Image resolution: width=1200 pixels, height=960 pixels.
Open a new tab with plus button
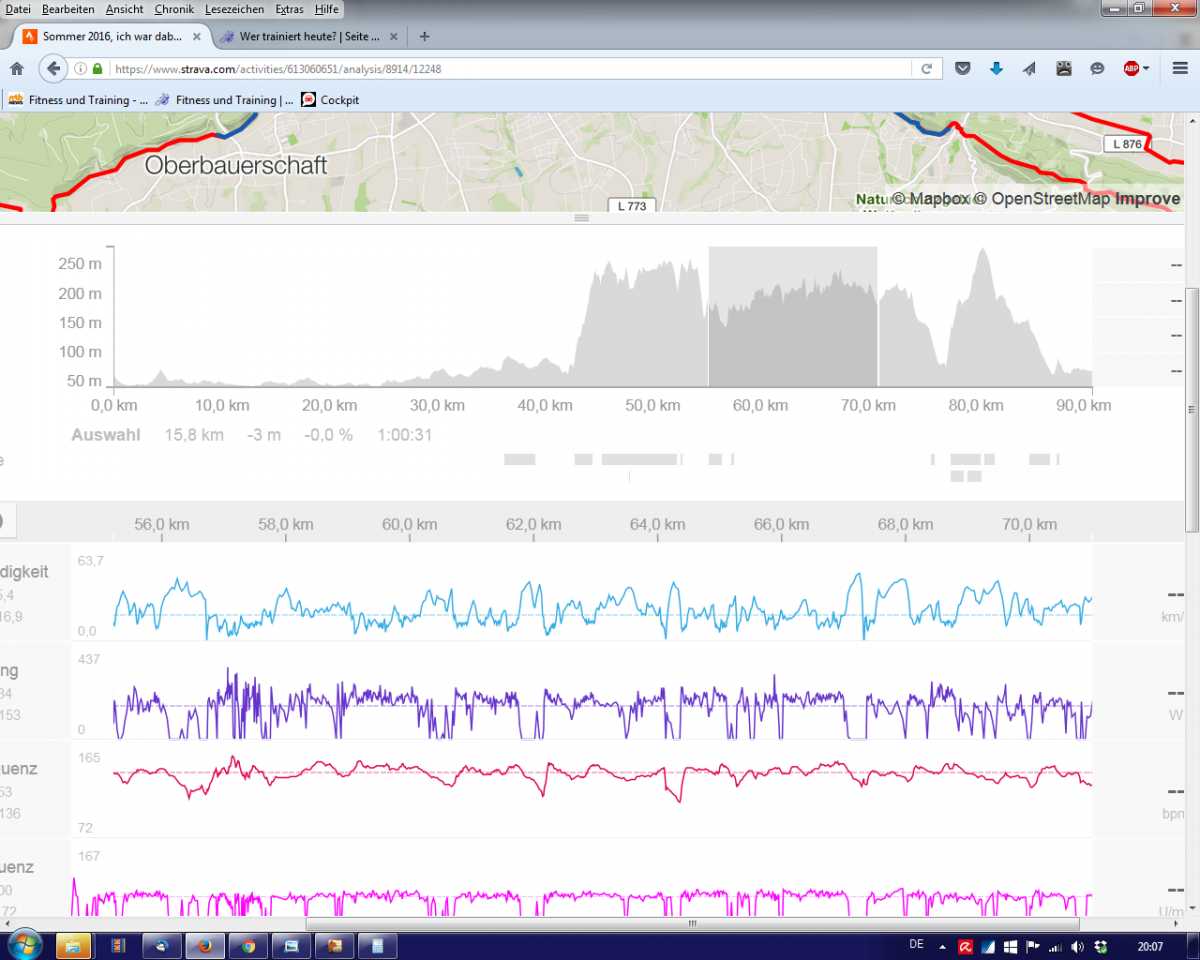(424, 36)
